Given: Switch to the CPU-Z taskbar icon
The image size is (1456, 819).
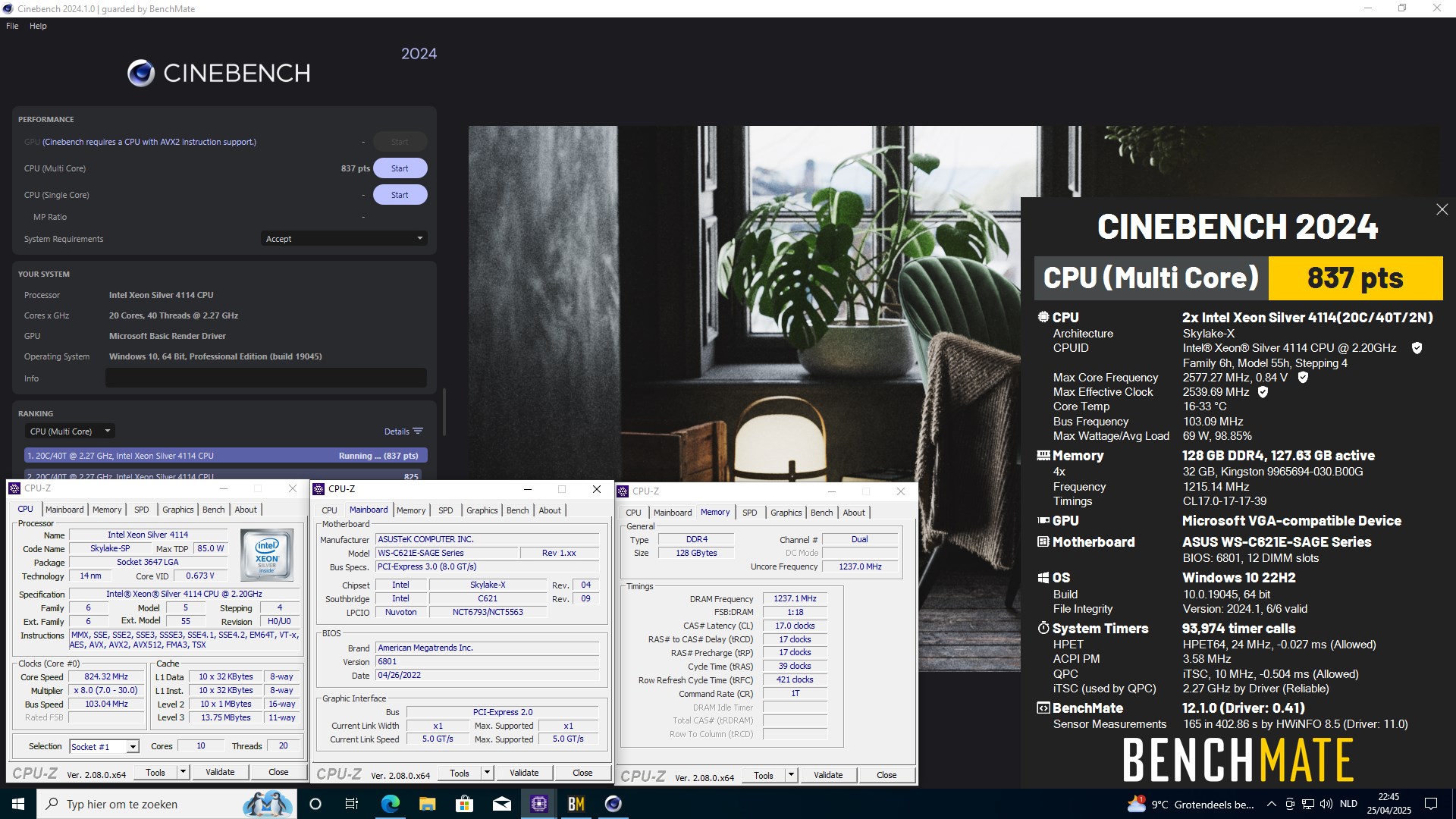Looking at the screenshot, I should (538, 804).
